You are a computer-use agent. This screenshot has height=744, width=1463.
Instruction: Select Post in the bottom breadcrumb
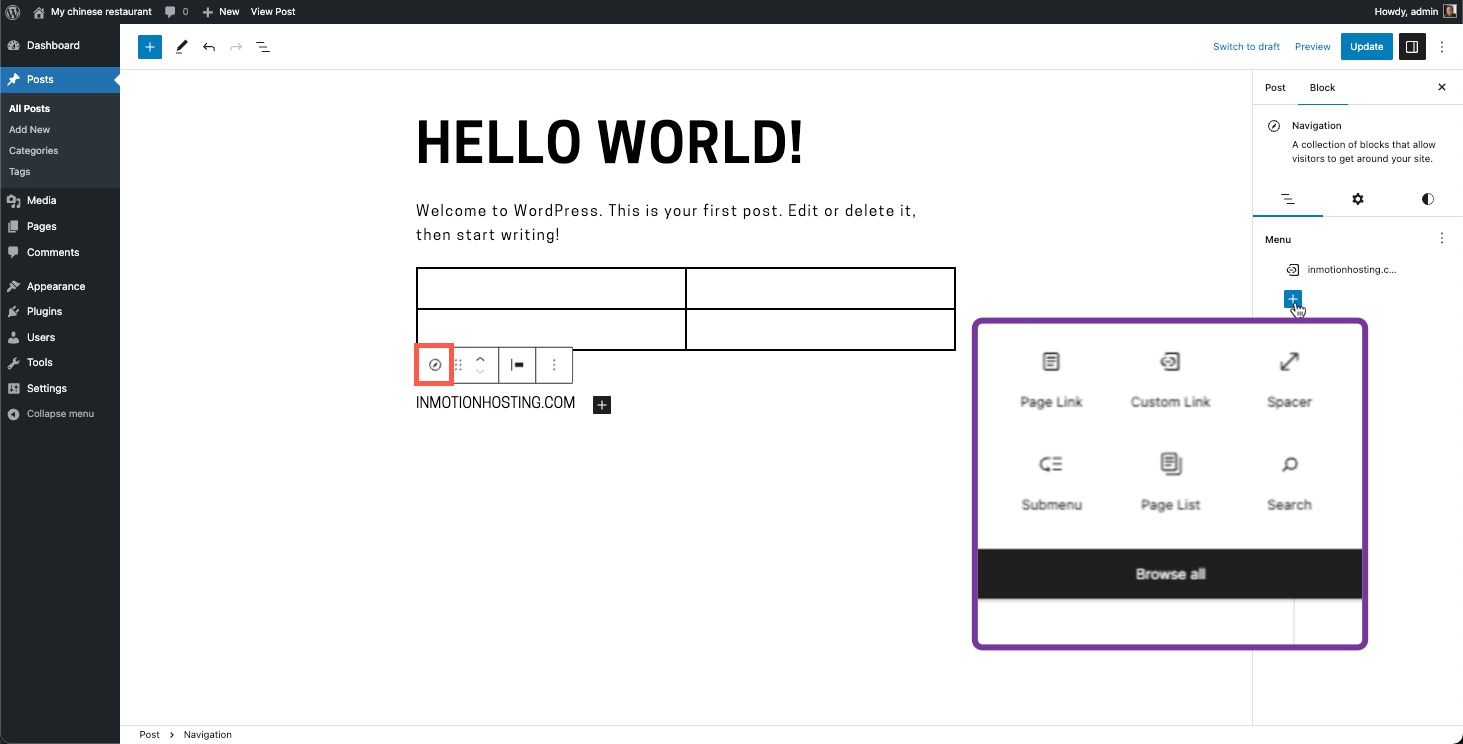pyautogui.click(x=149, y=734)
